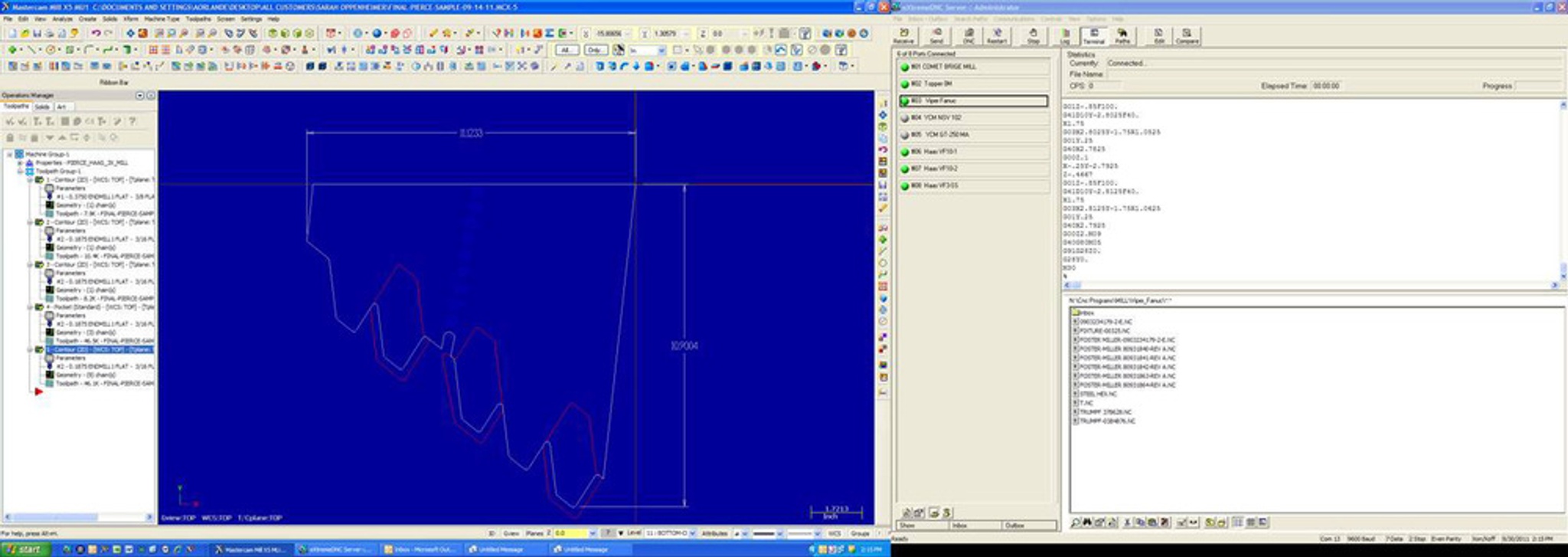Image resolution: width=1568 pixels, height=557 pixels.
Task: Open the Log view in DNC server
Action: pyautogui.click(x=1065, y=35)
